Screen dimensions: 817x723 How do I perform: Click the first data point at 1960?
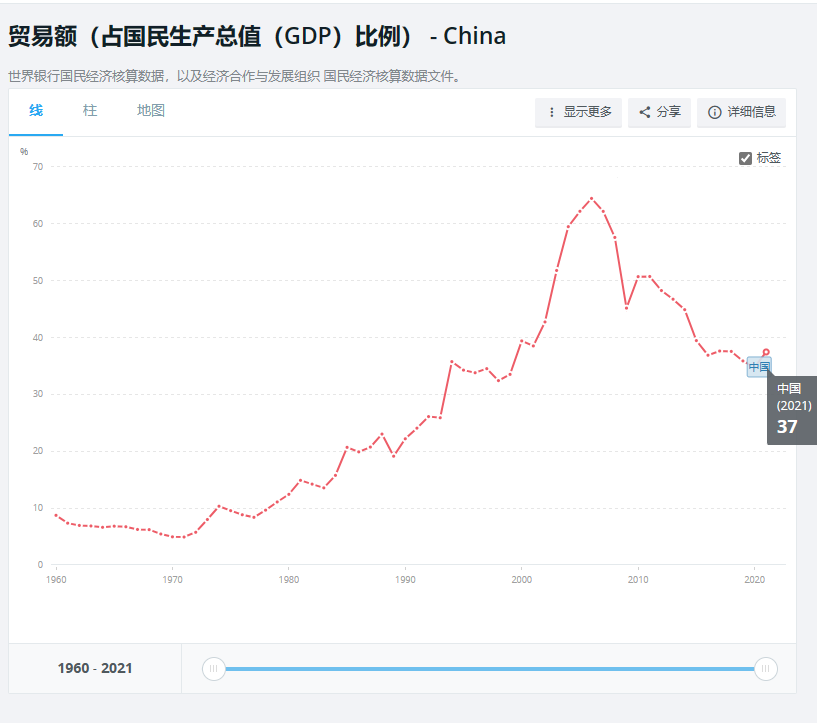56,515
